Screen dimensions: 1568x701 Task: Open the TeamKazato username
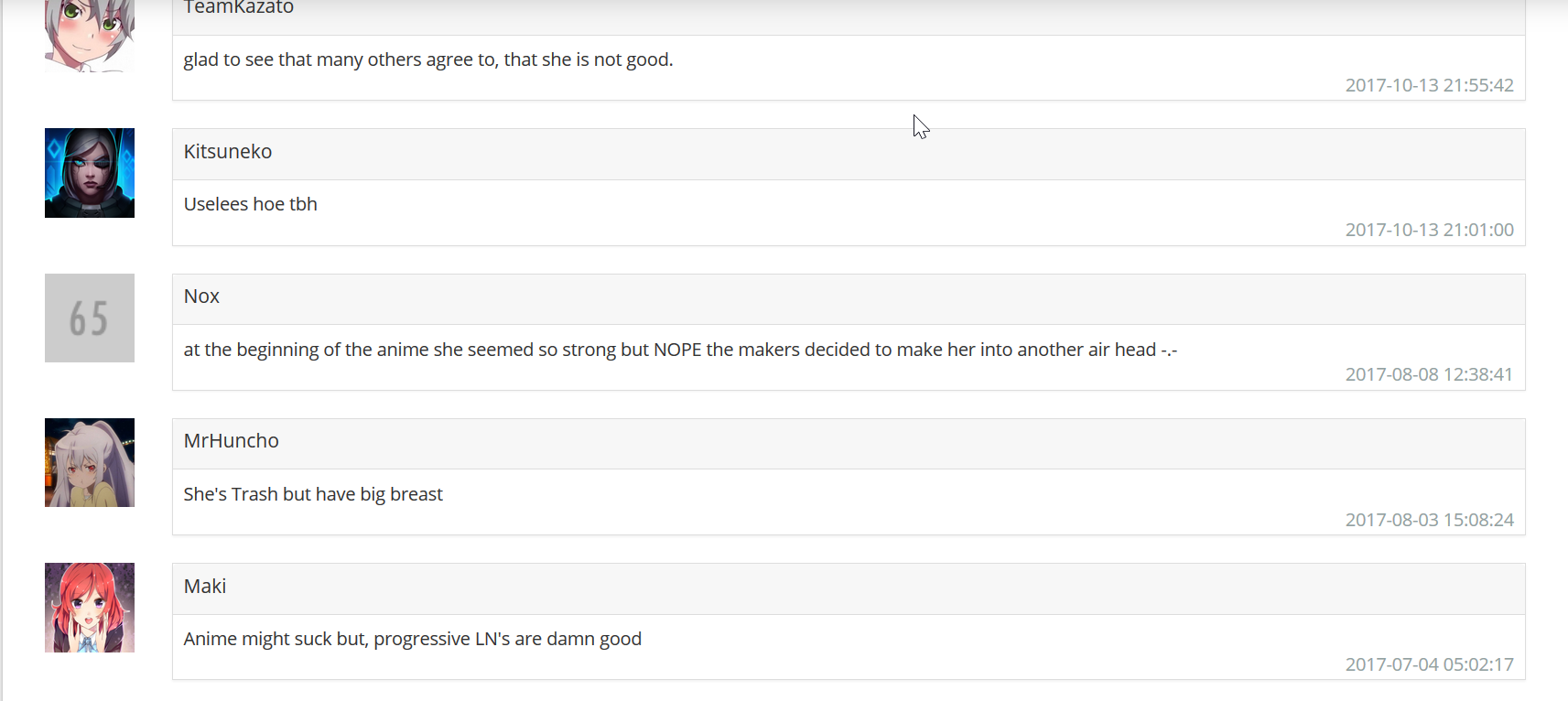pyautogui.click(x=238, y=8)
